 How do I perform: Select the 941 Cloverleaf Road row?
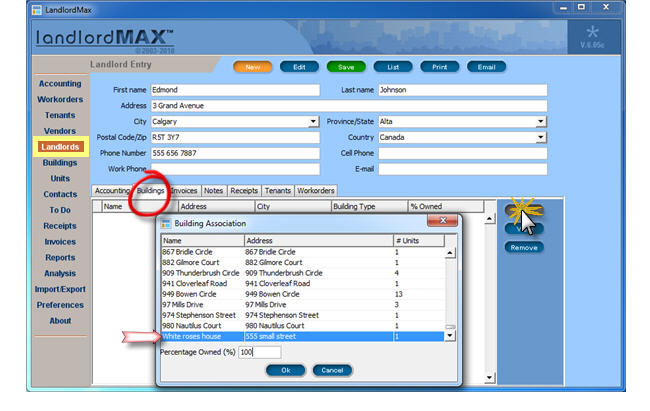pyautogui.click(x=303, y=284)
